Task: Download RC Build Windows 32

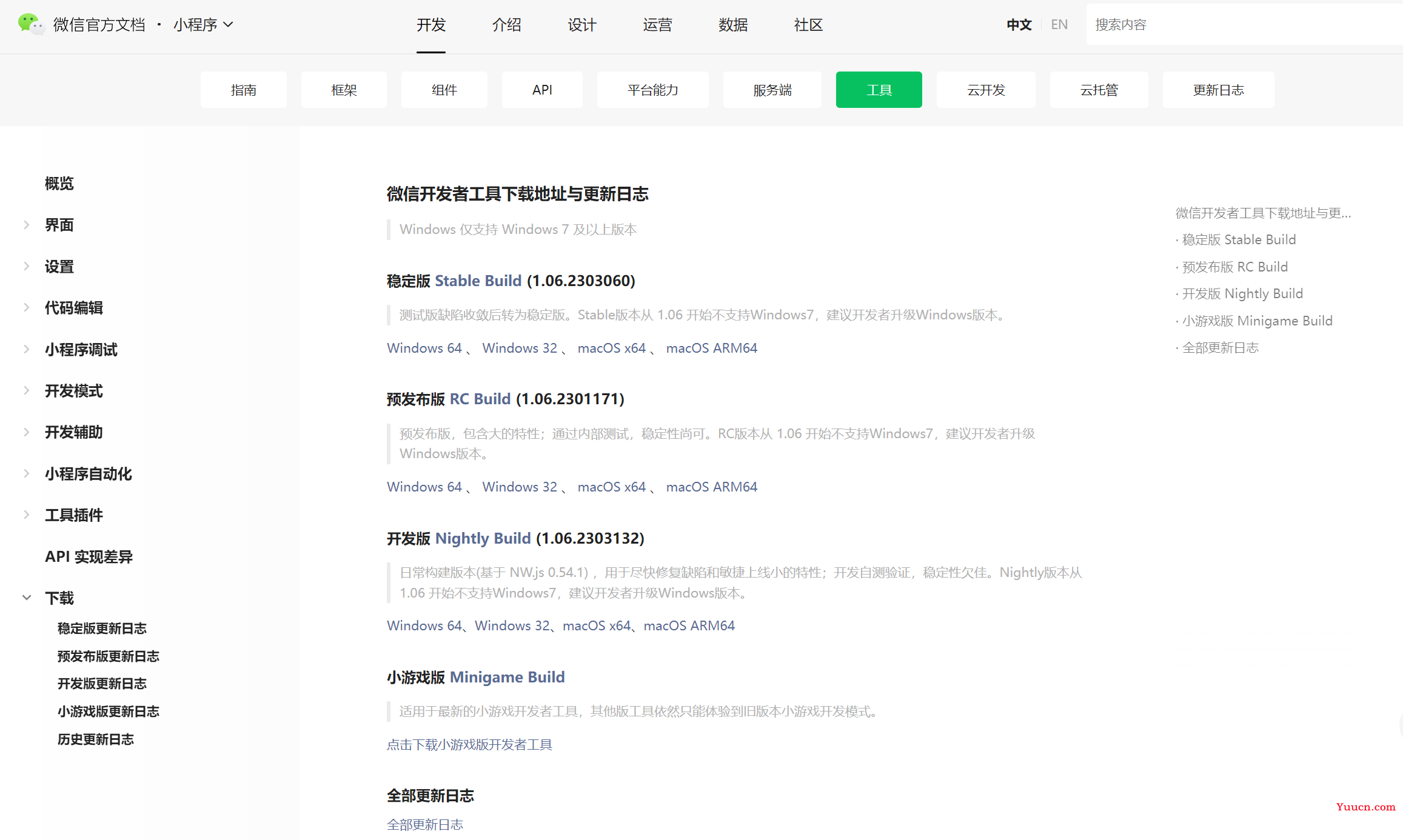Action: (x=520, y=487)
